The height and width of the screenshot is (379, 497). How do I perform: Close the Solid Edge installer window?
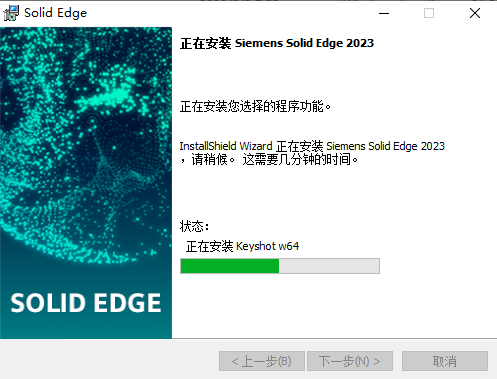[475, 13]
